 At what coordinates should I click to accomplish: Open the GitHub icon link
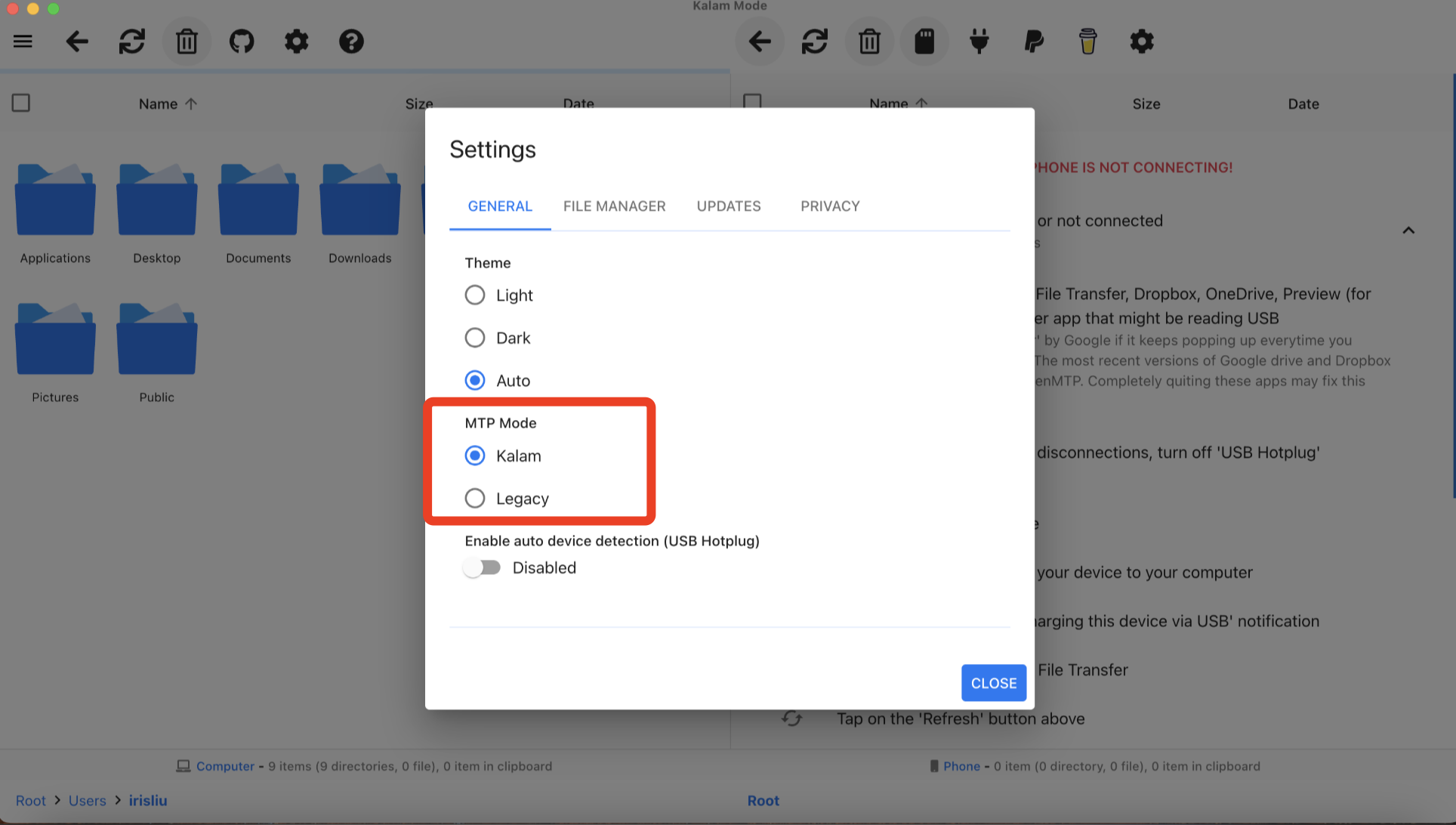tap(242, 42)
